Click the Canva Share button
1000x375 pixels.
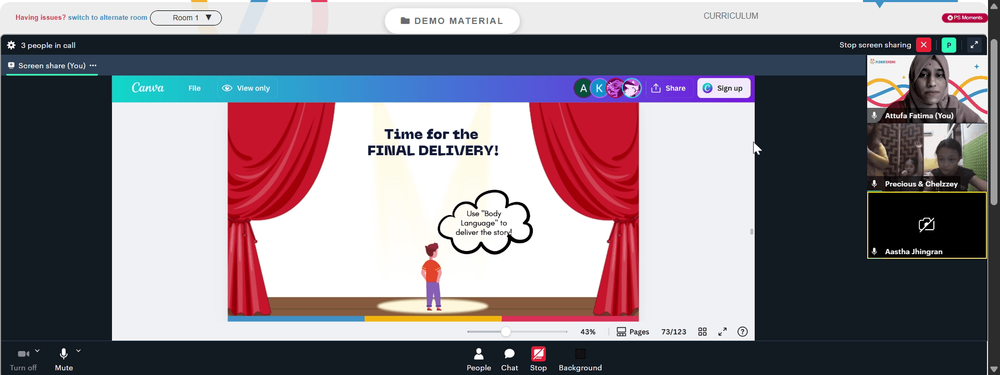coord(668,88)
